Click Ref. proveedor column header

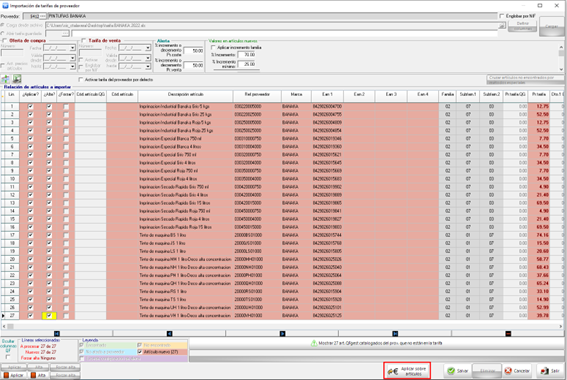click(257, 95)
